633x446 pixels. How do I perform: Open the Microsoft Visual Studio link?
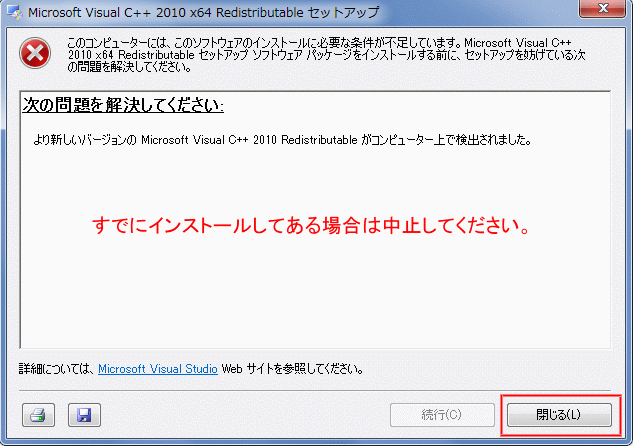pos(158,369)
